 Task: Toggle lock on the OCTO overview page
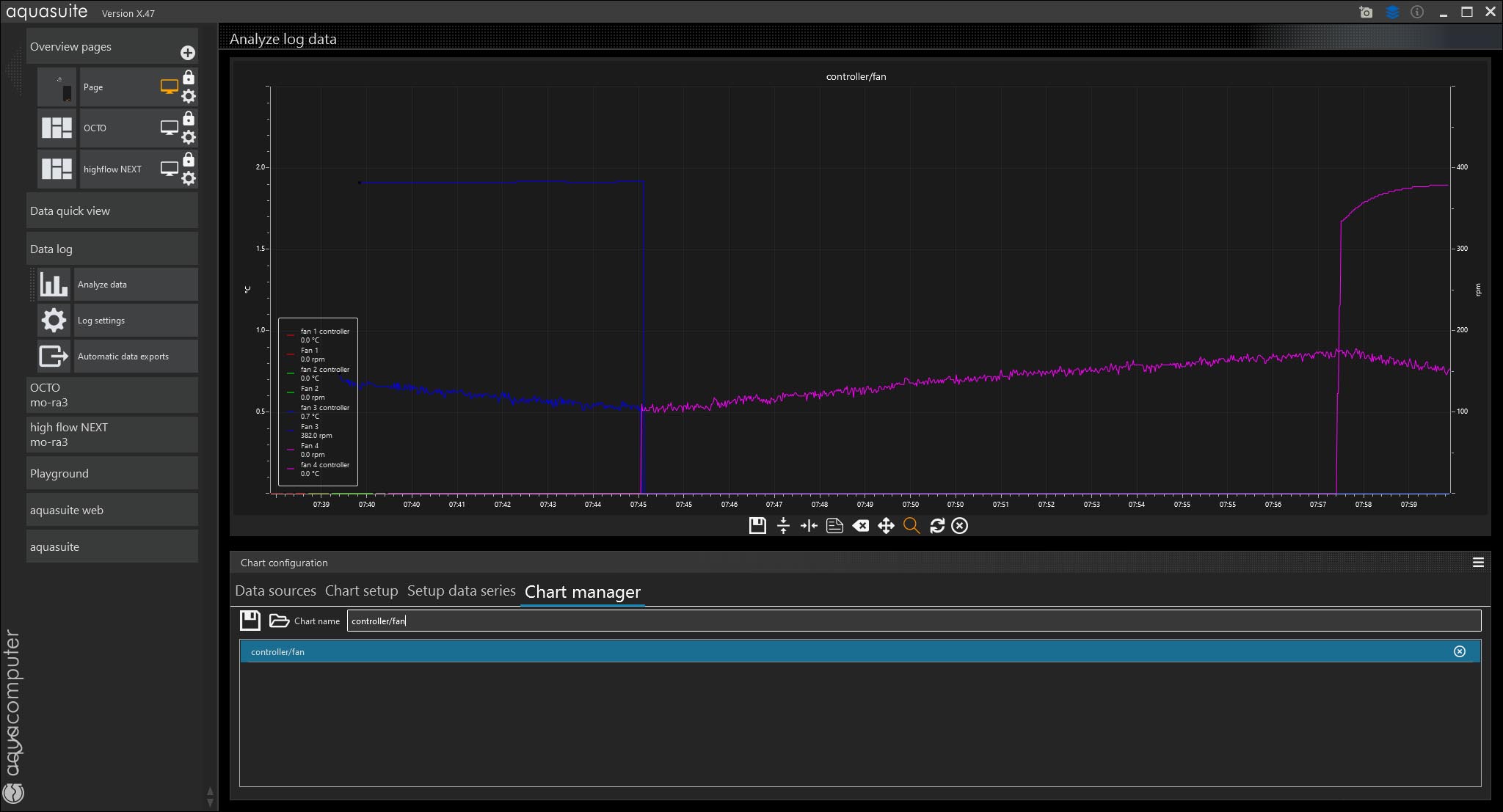pyautogui.click(x=189, y=118)
